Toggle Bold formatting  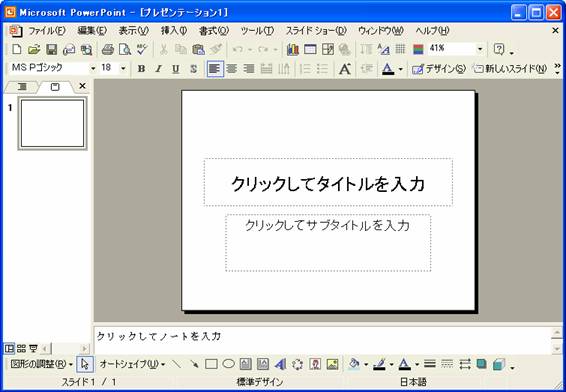[142, 69]
